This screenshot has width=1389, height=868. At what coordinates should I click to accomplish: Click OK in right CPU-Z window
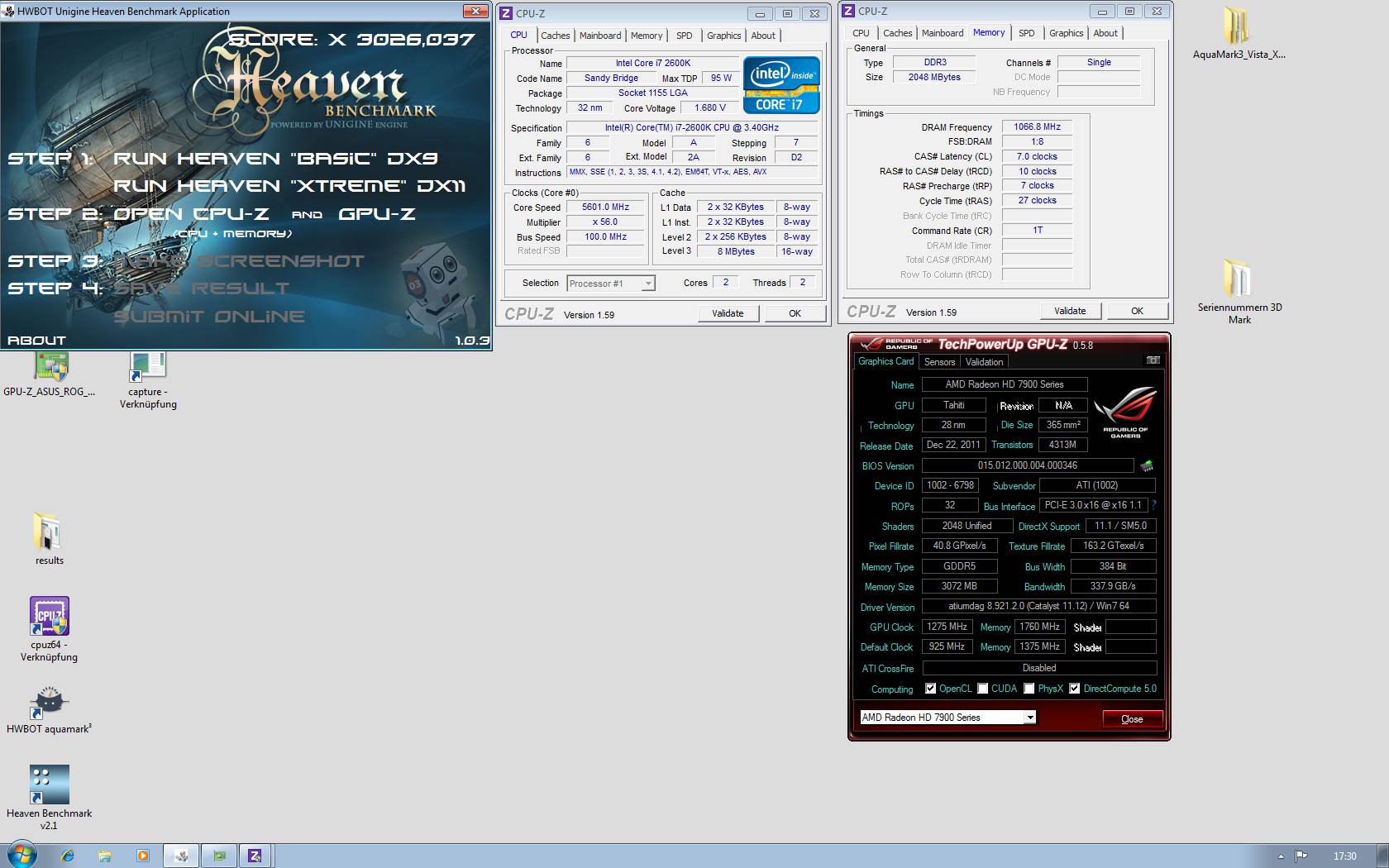[1137, 311]
